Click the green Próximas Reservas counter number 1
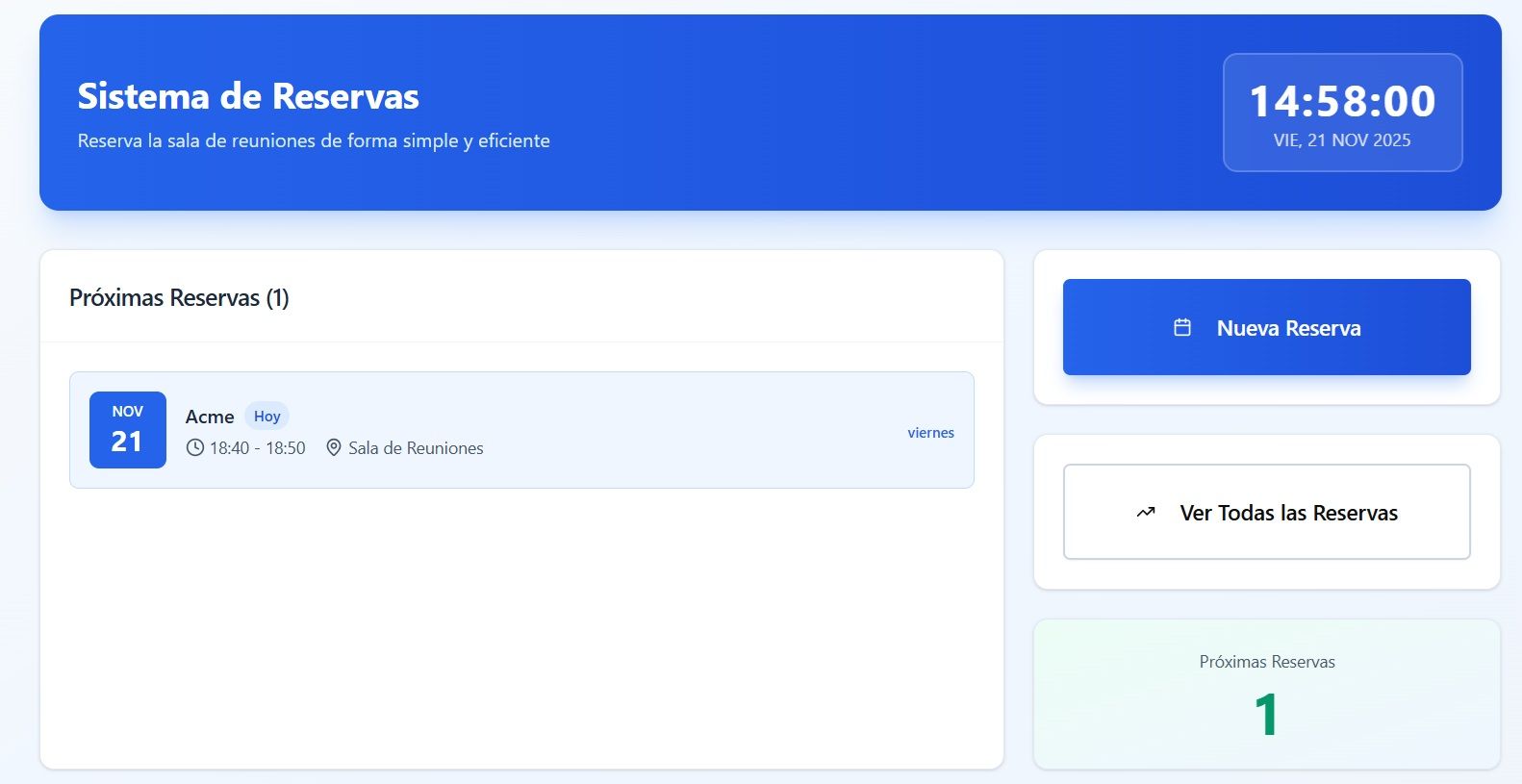The width and height of the screenshot is (1522, 784). point(1266,716)
